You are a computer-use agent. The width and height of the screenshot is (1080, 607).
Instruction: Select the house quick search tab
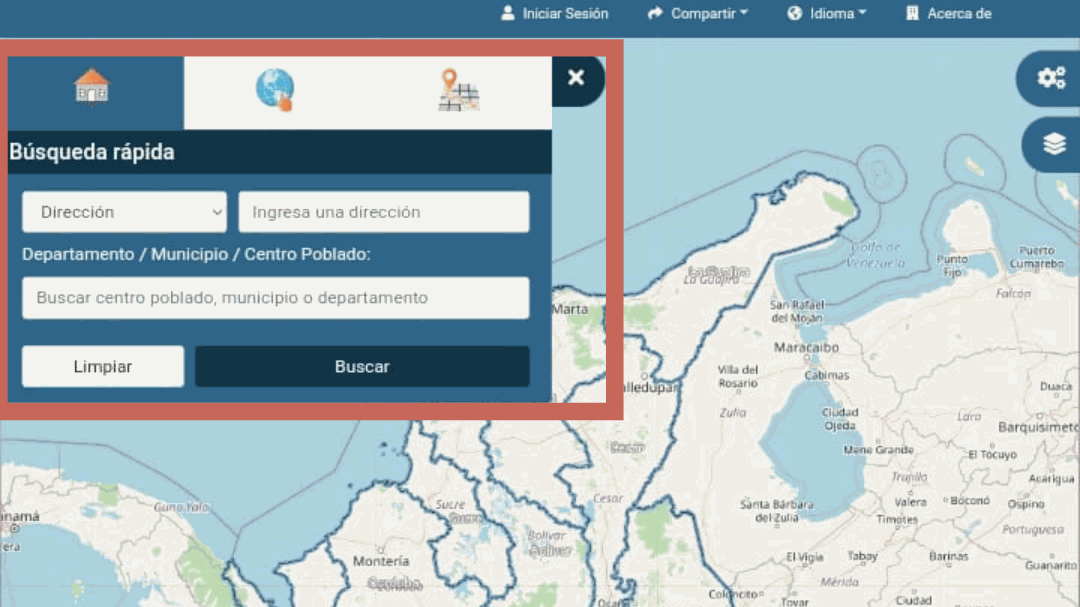pos(93,88)
